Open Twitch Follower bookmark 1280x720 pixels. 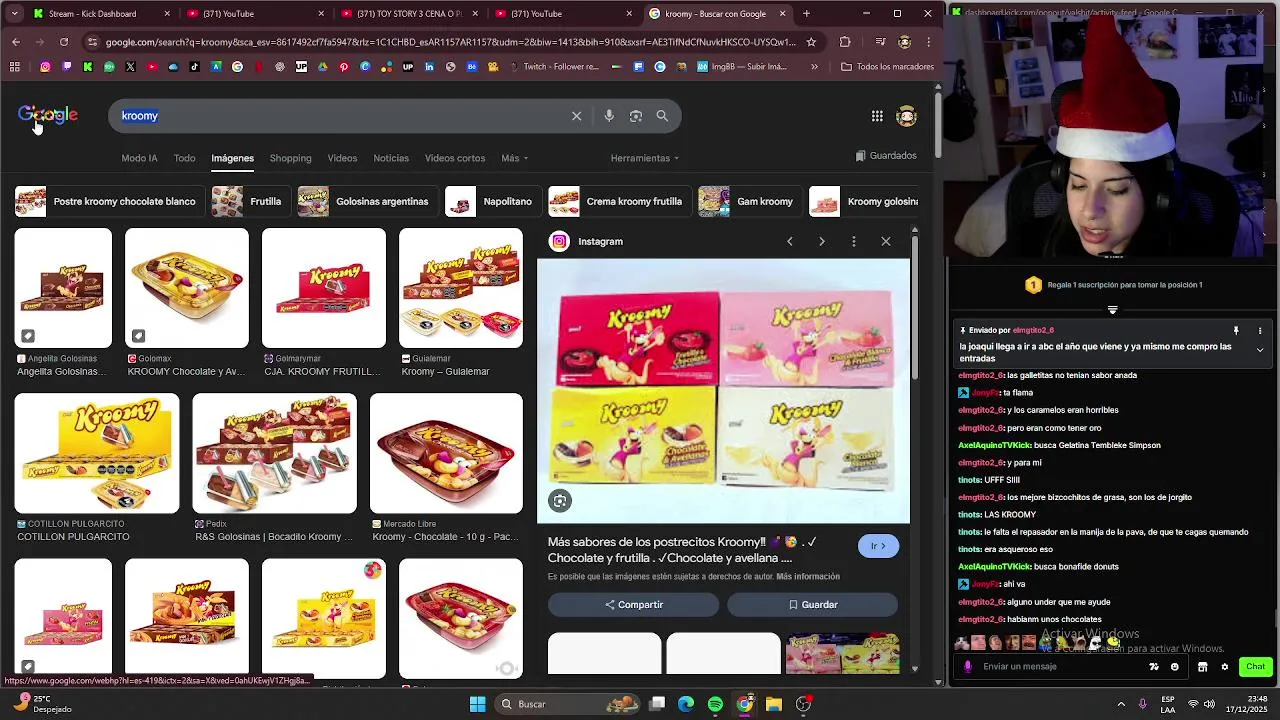pos(553,67)
